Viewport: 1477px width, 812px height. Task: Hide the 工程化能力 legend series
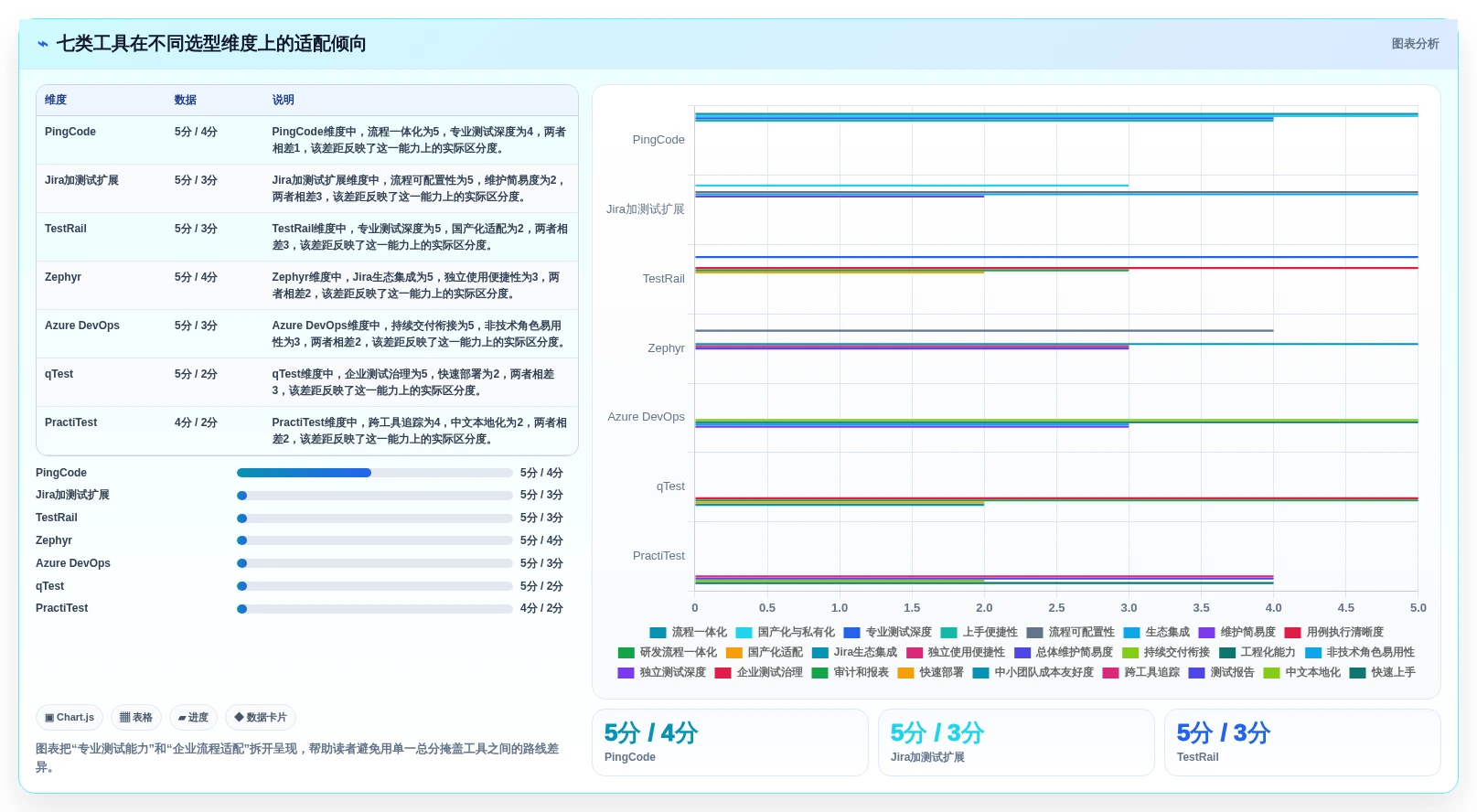click(1258, 652)
